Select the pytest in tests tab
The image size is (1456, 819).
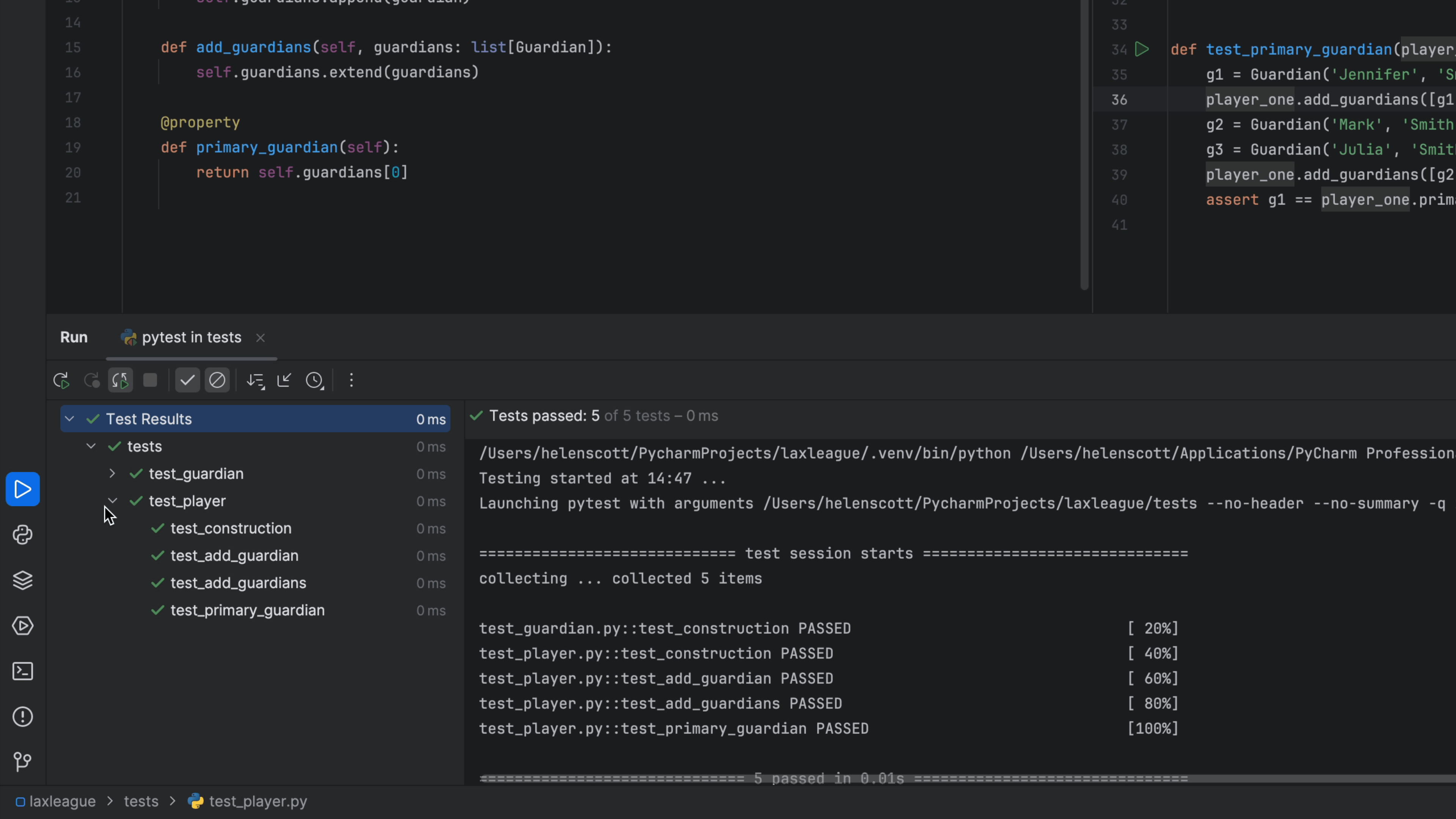(191, 337)
